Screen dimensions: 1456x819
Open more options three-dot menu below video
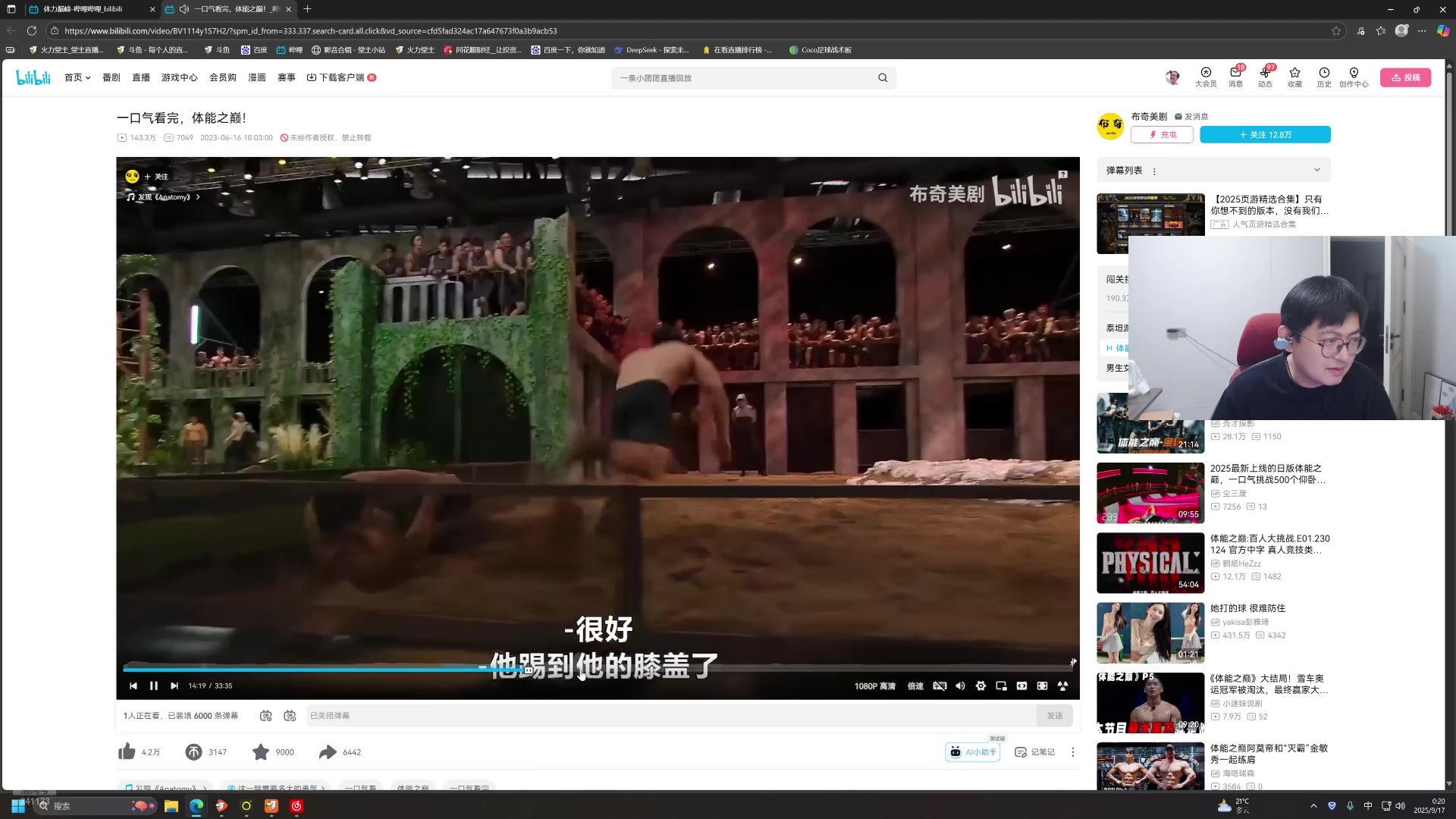coord(1072,752)
